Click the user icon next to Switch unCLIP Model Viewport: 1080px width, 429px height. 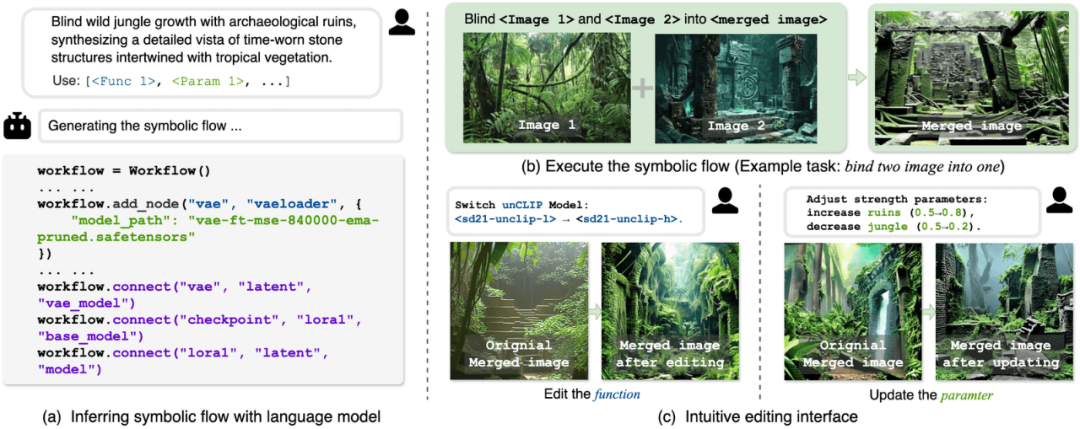tap(723, 200)
